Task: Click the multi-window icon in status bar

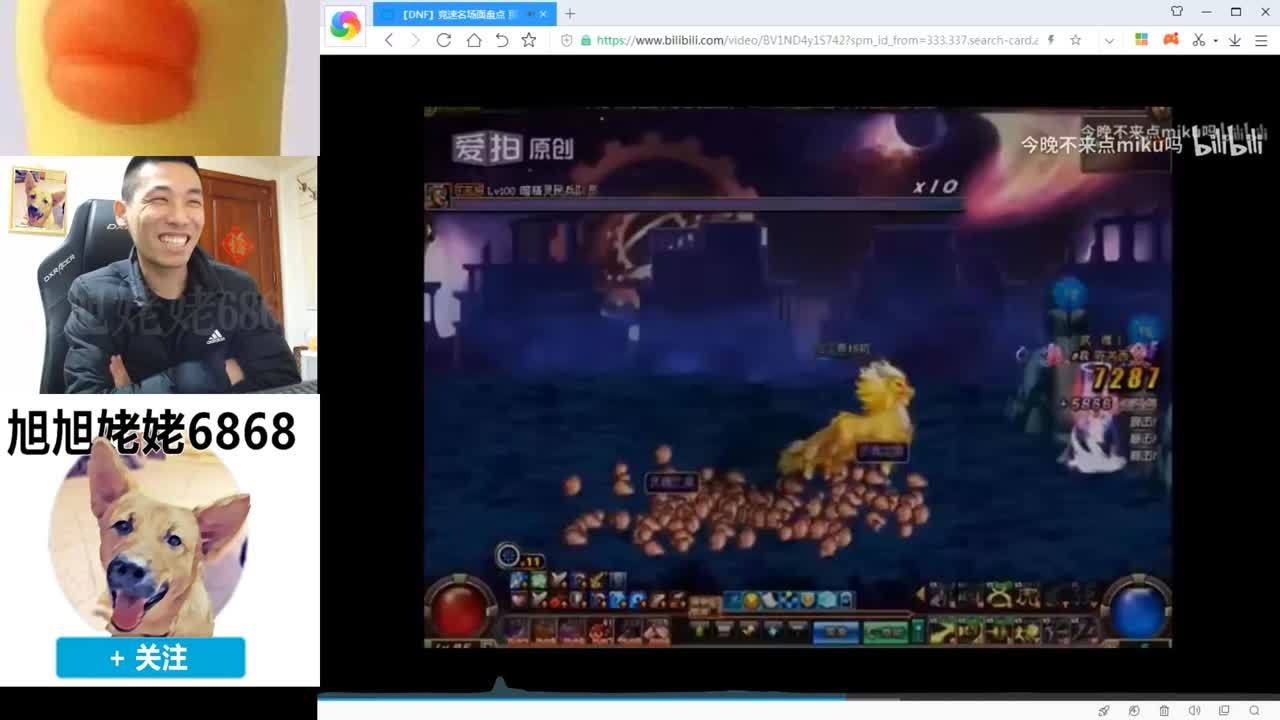Action: pyautogui.click(x=1224, y=711)
